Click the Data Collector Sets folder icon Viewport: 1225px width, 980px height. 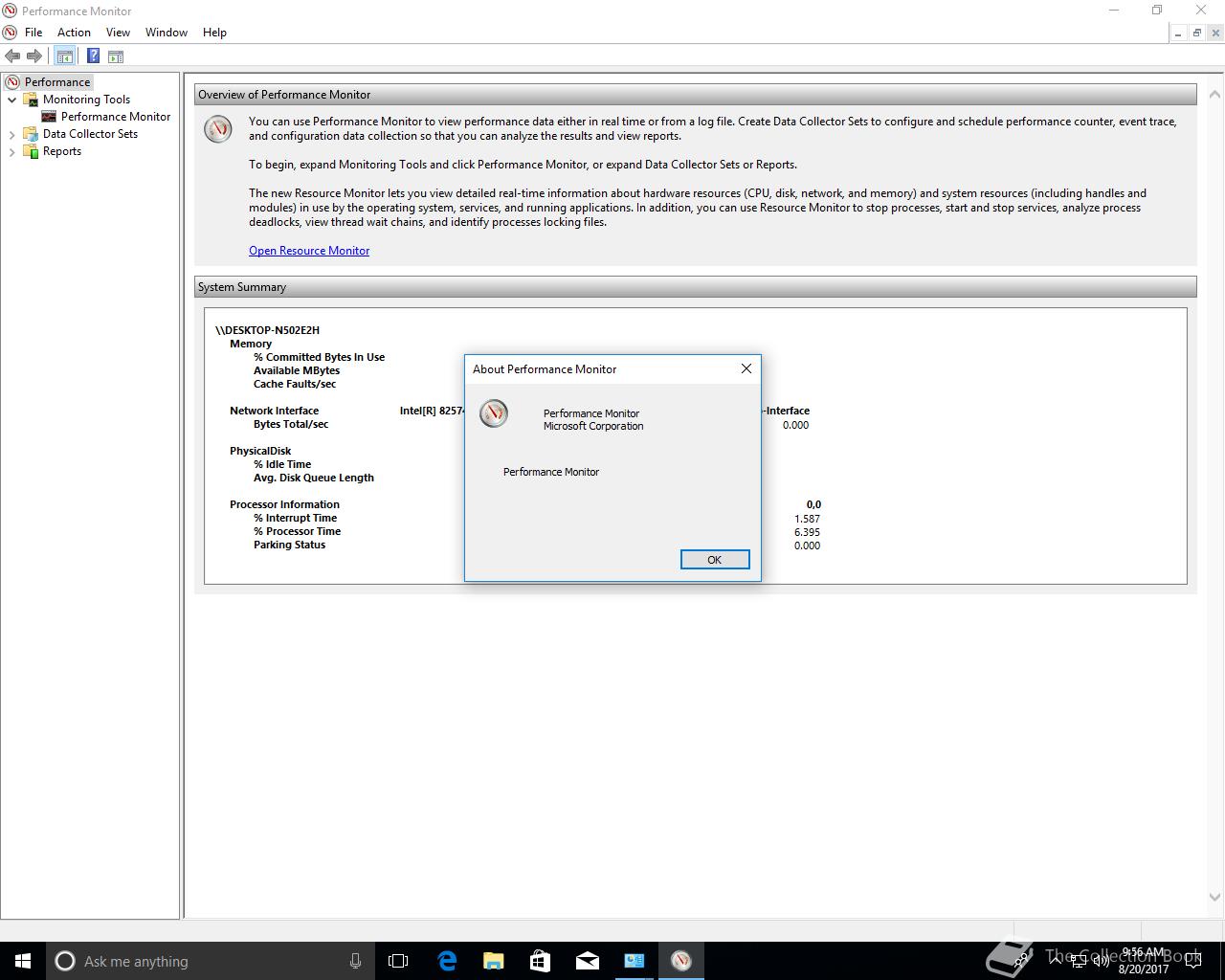(31, 134)
